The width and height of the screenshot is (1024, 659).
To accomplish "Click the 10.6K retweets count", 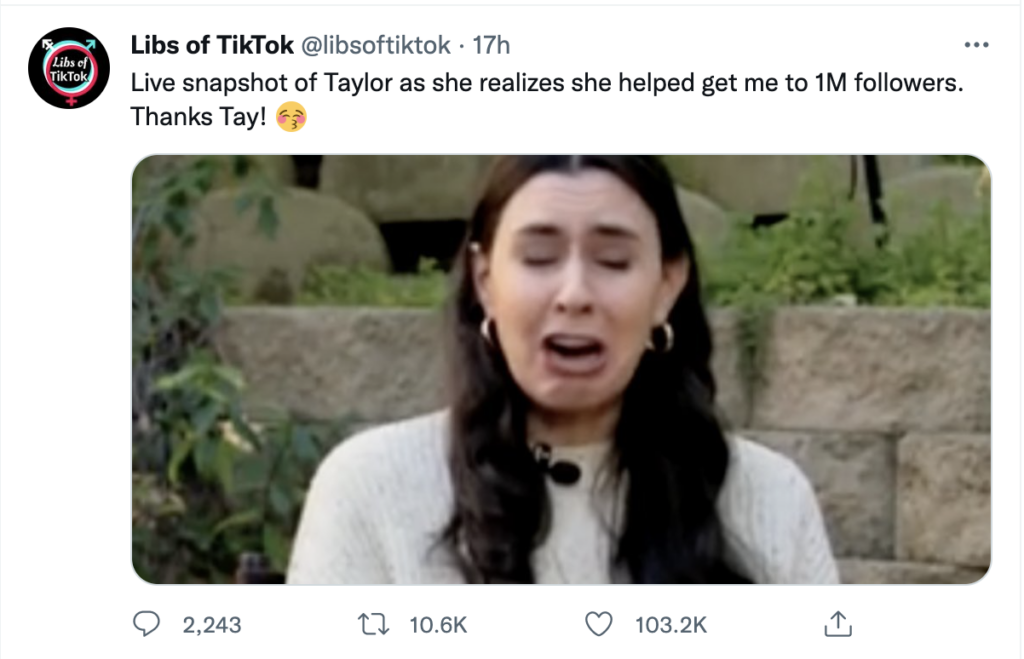I will point(439,626).
